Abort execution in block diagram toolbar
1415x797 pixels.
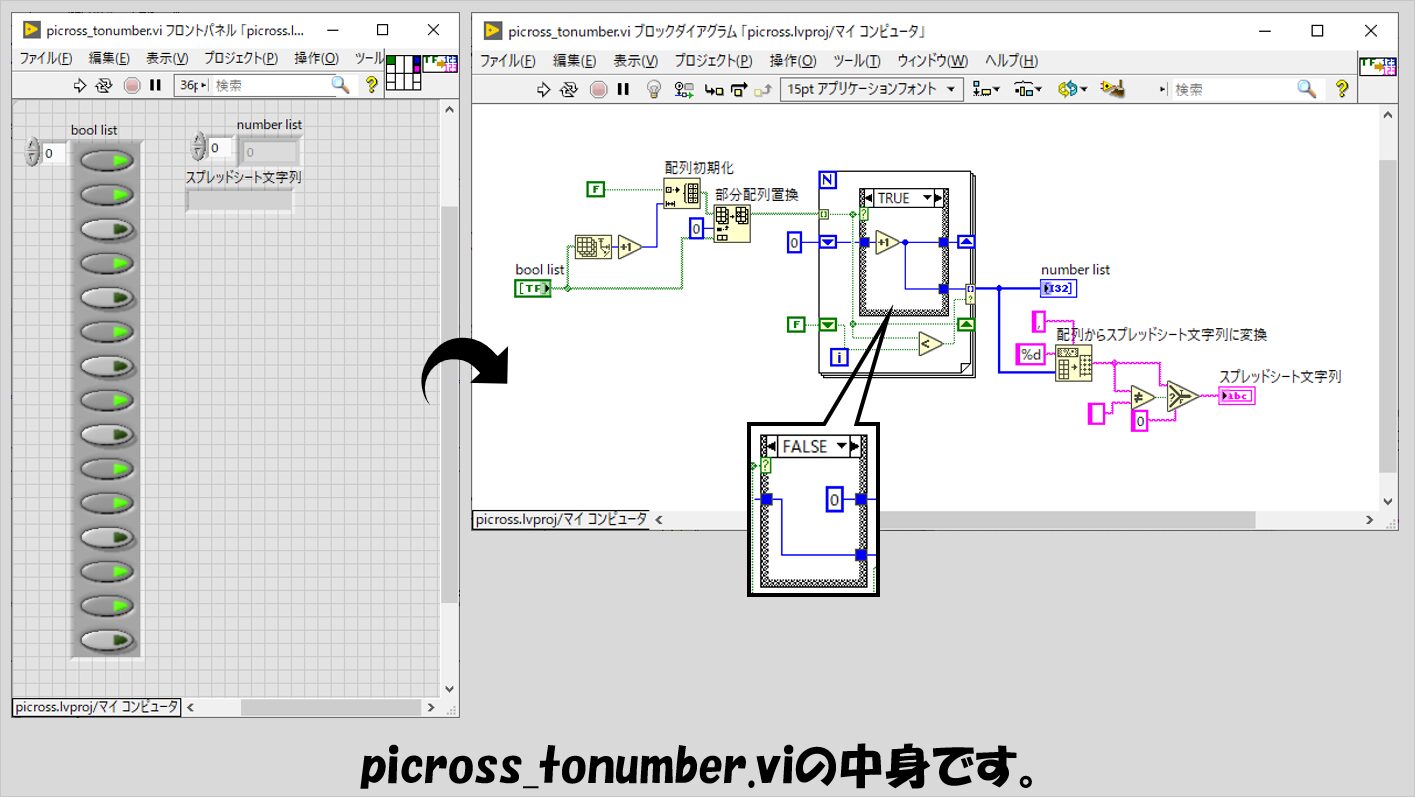point(598,89)
